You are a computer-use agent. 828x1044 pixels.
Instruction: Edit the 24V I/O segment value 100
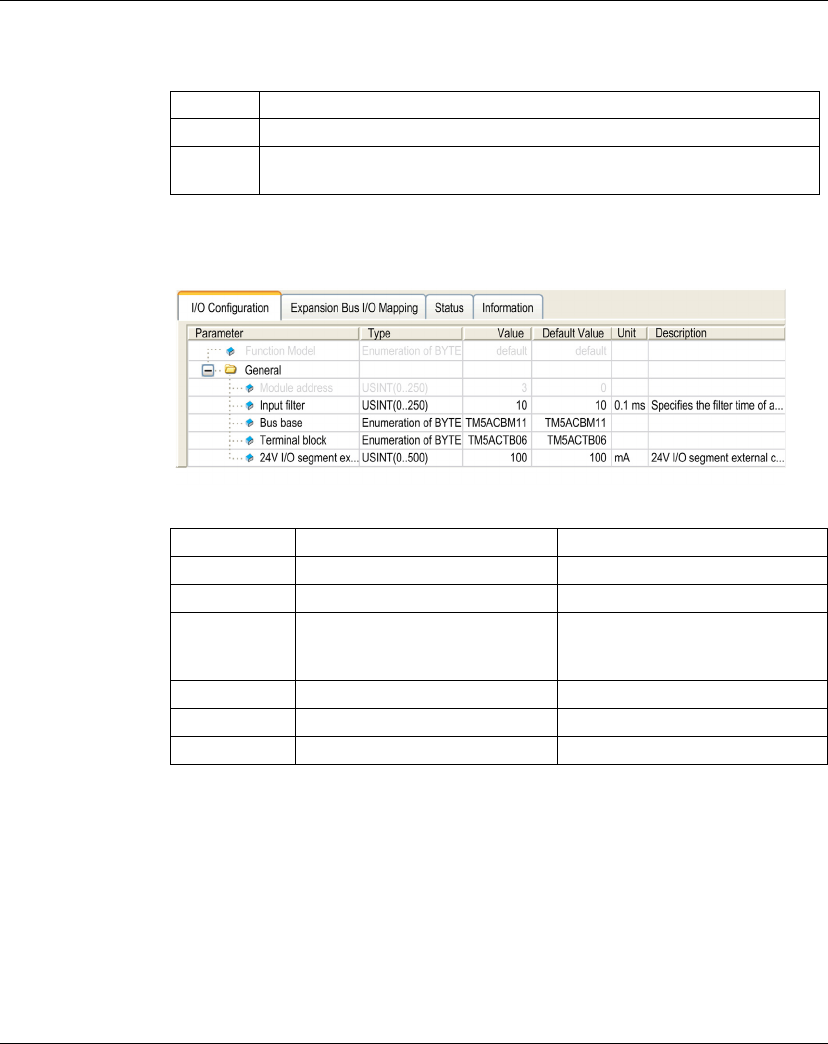tap(497, 458)
